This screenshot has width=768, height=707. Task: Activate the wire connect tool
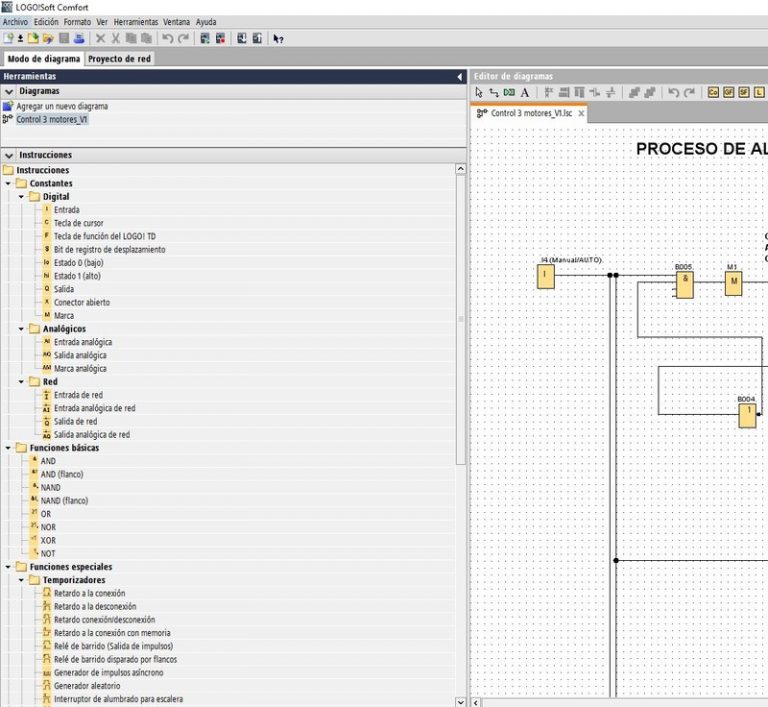pyautogui.click(x=494, y=92)
